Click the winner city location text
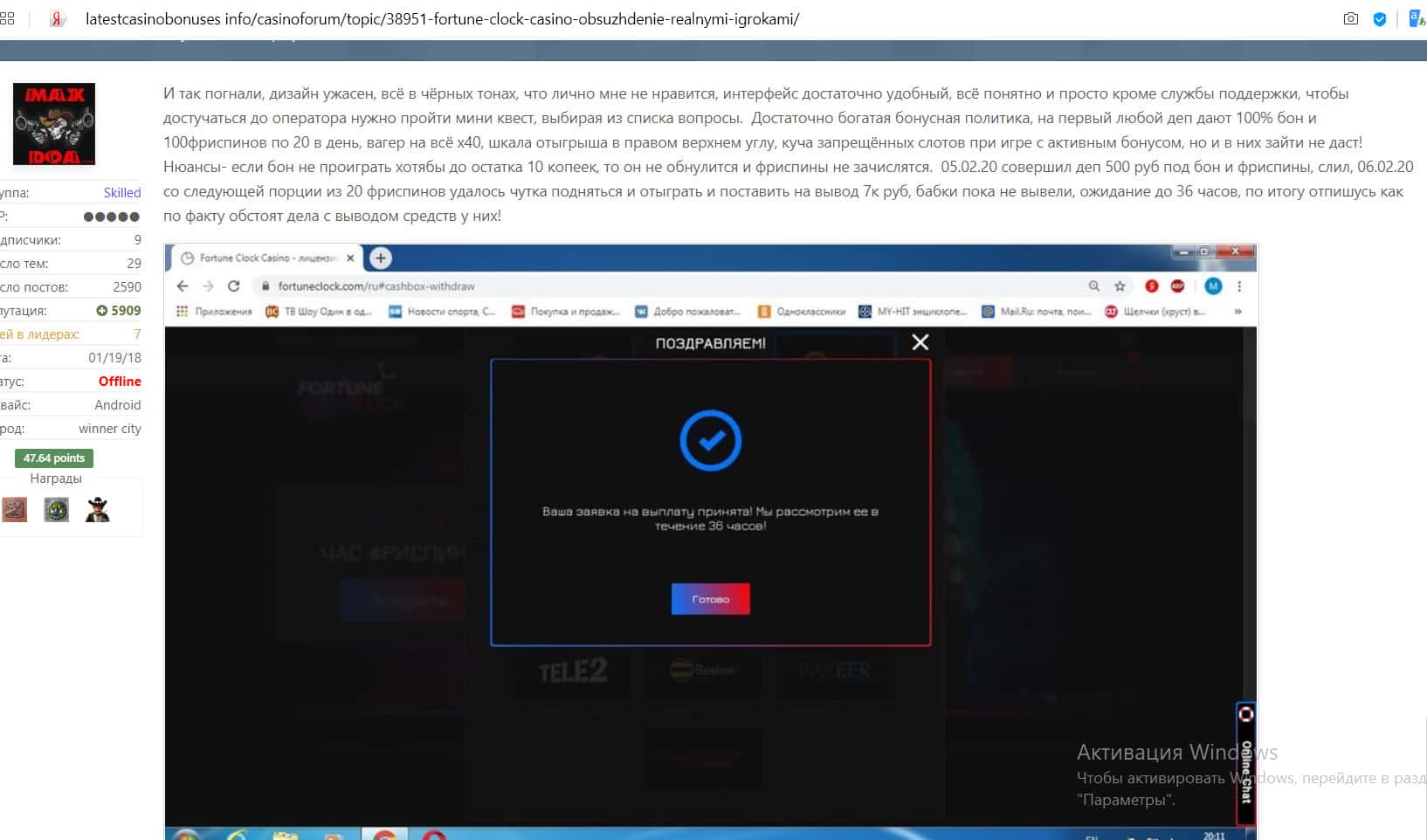The height and width of the screenshot is (840, 1427). [x=110, y=429]
